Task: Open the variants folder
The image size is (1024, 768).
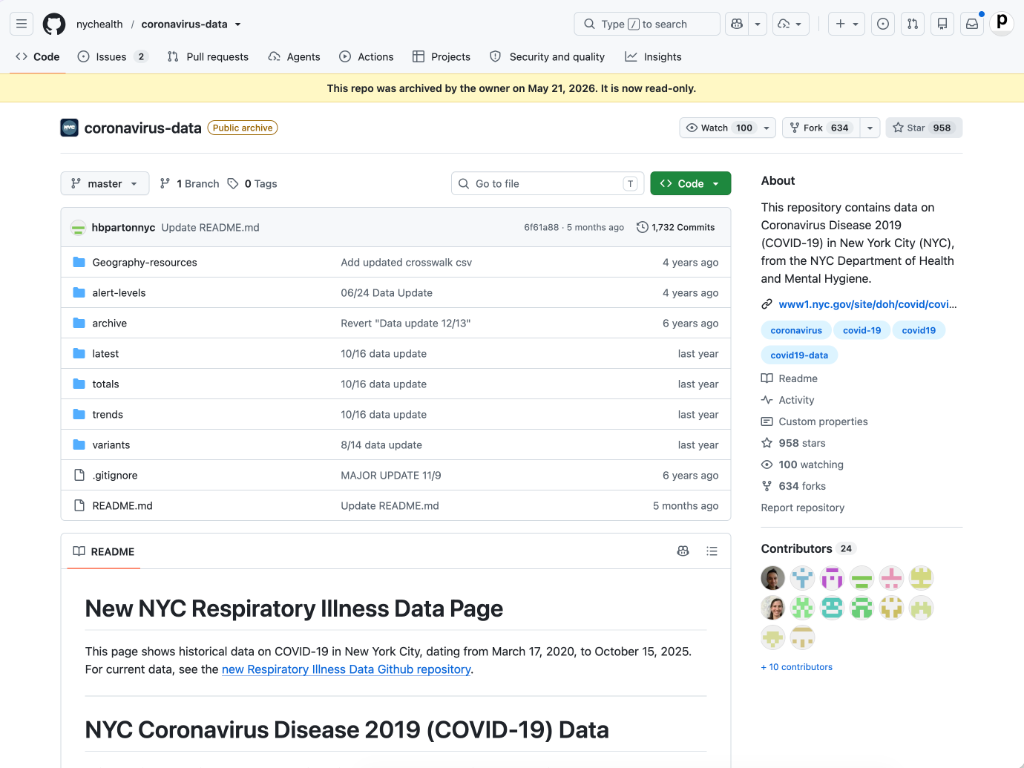Action: click(x=111, y=445)
